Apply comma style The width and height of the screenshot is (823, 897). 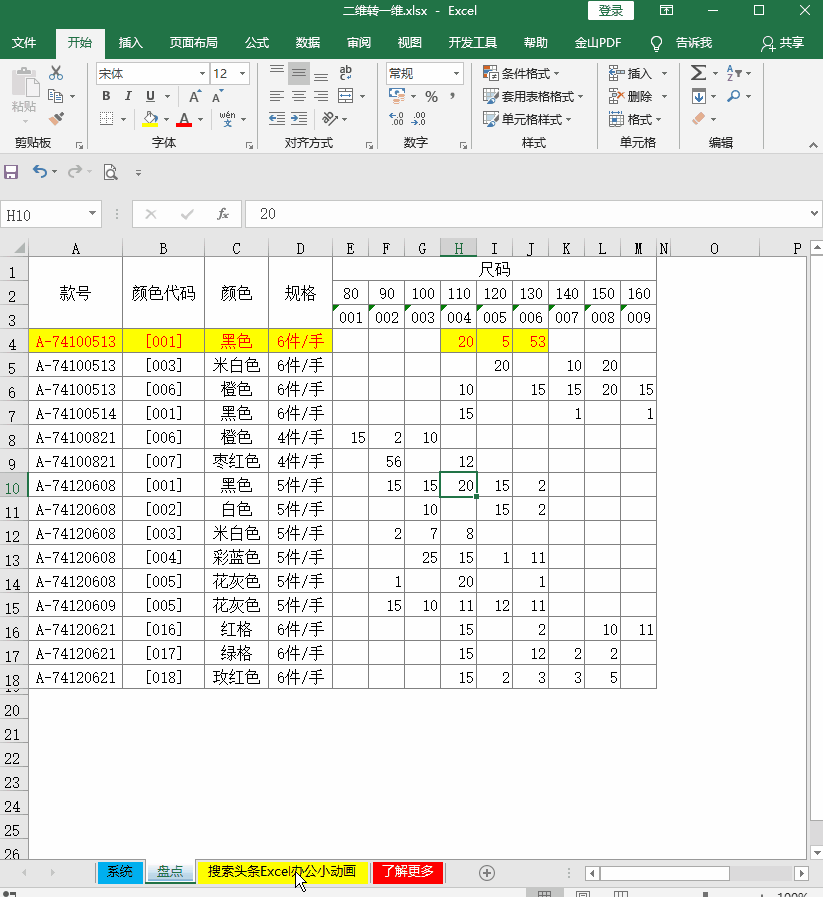point(452,96)
